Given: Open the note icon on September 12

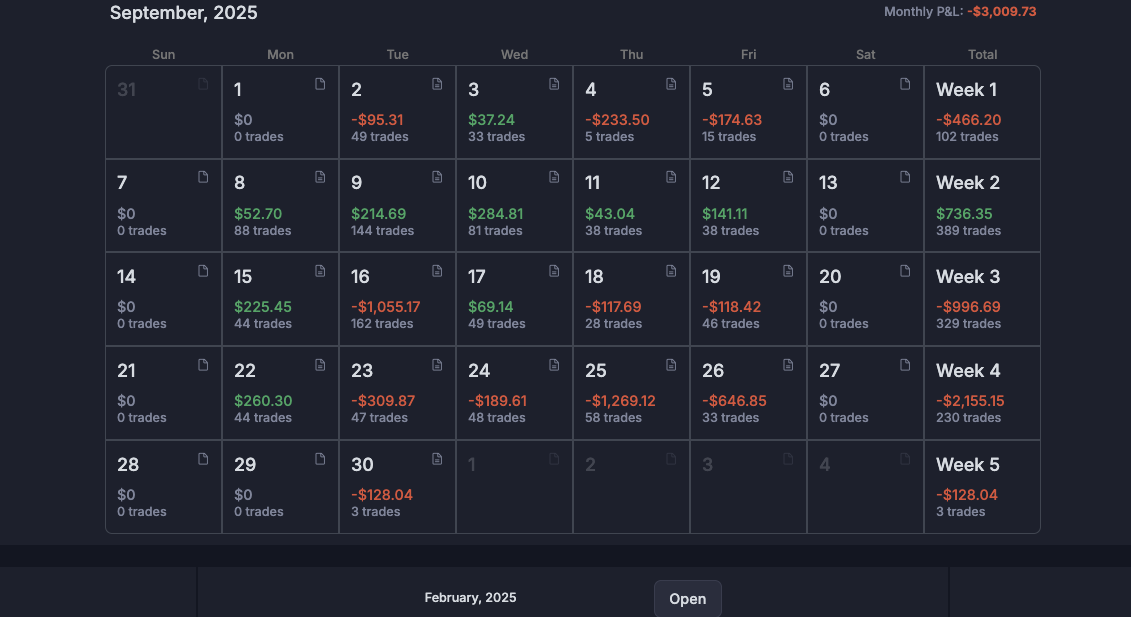Looking at the screenshot, I should click(x=788, y=177).
